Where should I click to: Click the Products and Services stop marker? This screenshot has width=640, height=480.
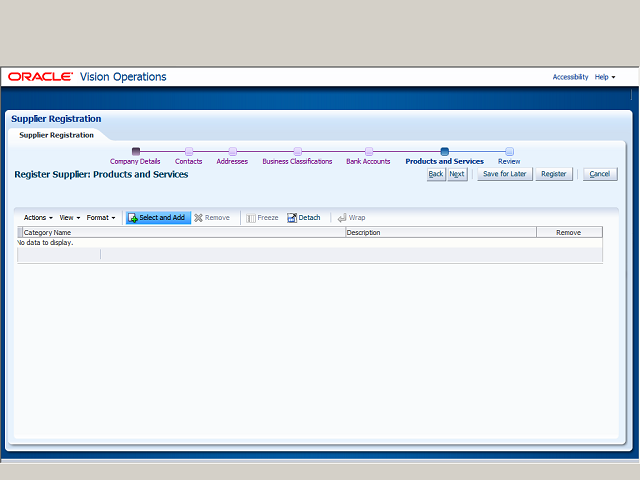pyautogui.click(x=445, y=151)
